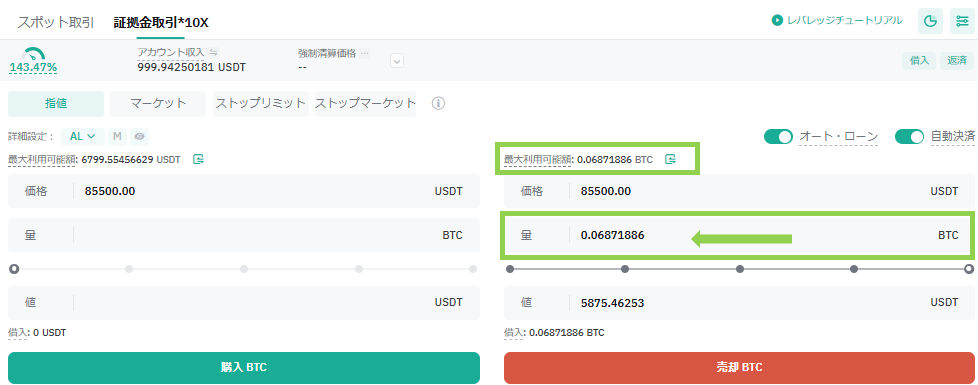The height and width of the screenshot is (385, 978).
Task: Select the 証拠金取引*10X tab
Action: coord(161,23)
